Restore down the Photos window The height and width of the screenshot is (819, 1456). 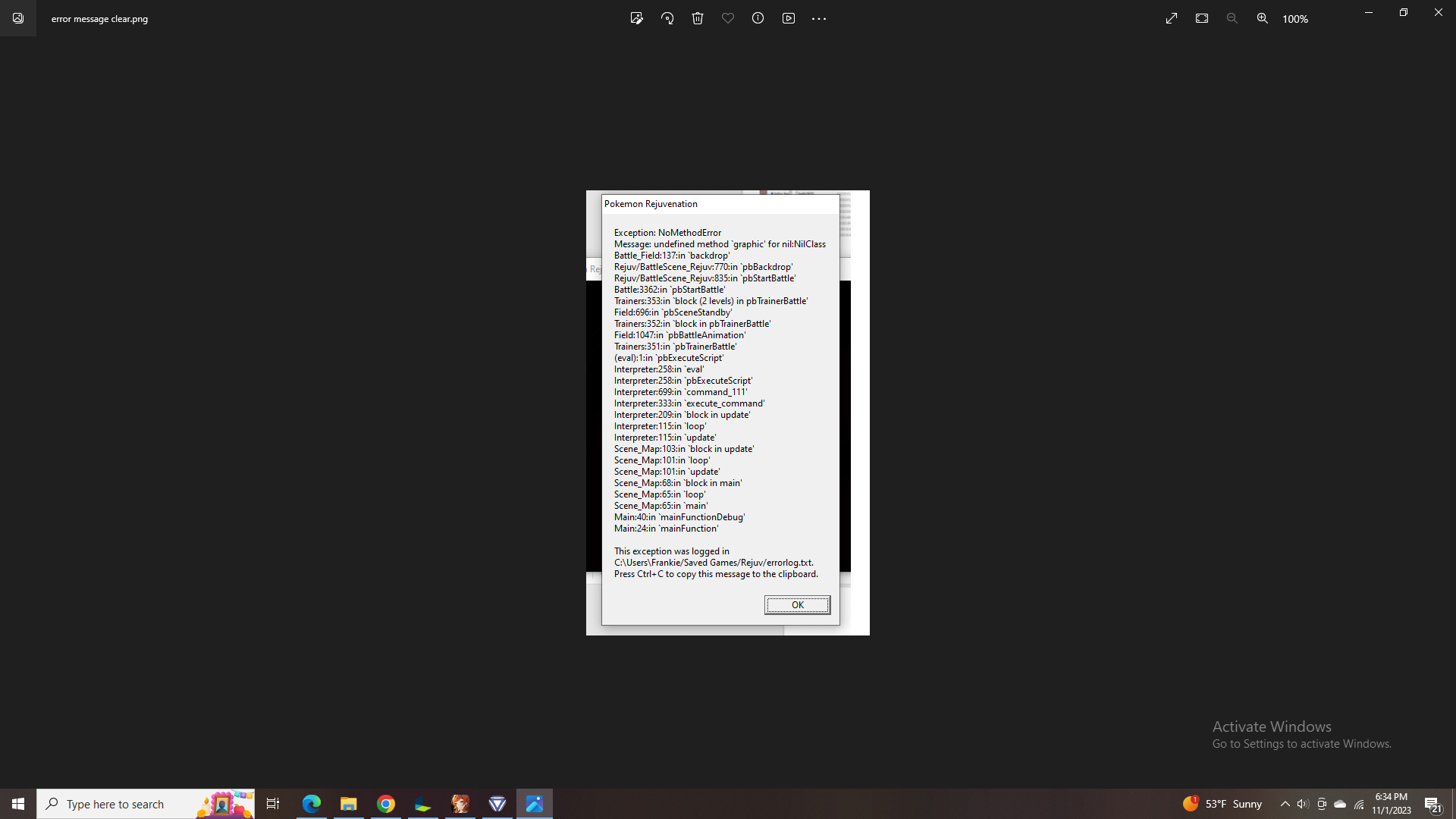(1404, 12)
